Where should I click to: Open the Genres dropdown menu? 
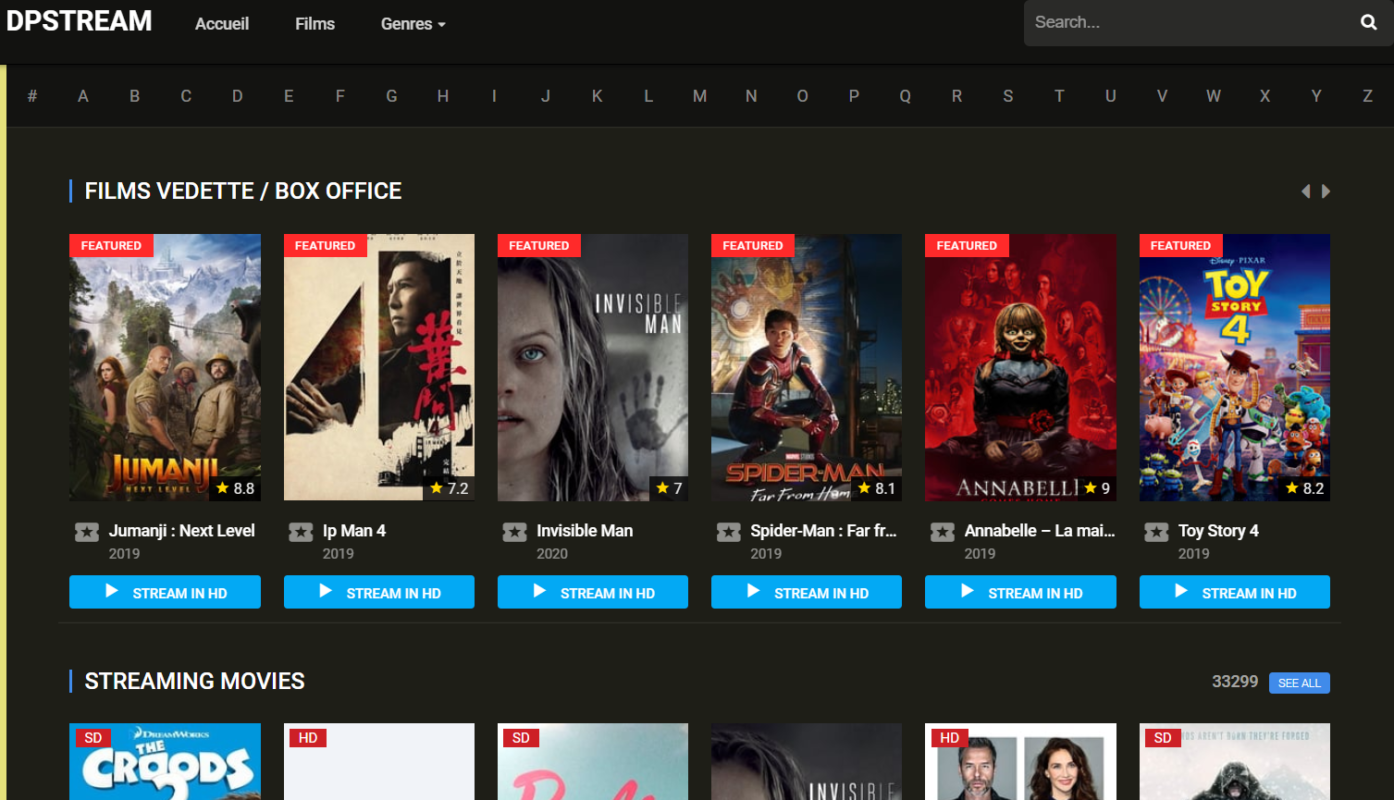[413, 24]
